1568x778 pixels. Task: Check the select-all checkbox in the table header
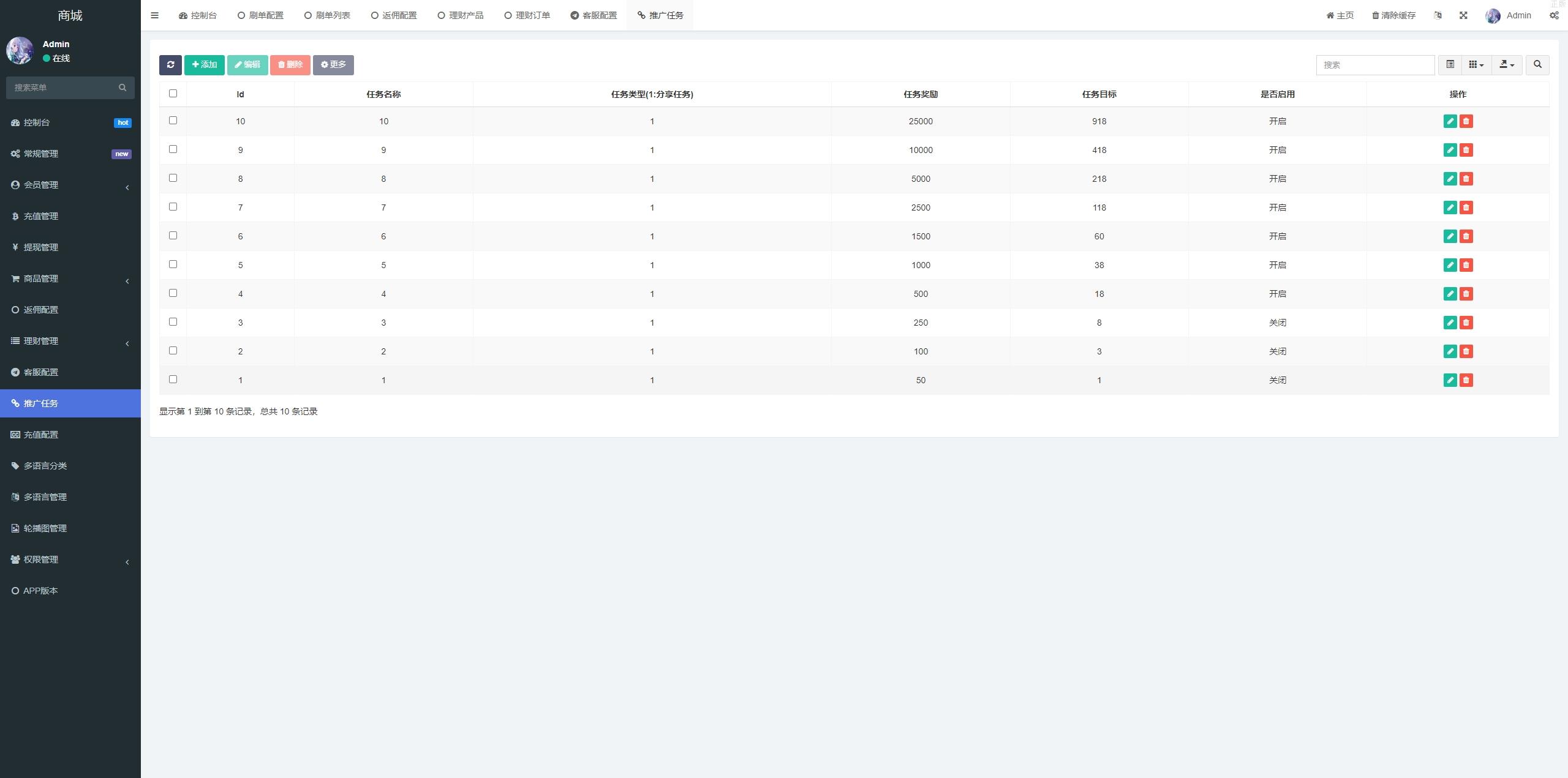pyautogui.click(x=173, y=94)
